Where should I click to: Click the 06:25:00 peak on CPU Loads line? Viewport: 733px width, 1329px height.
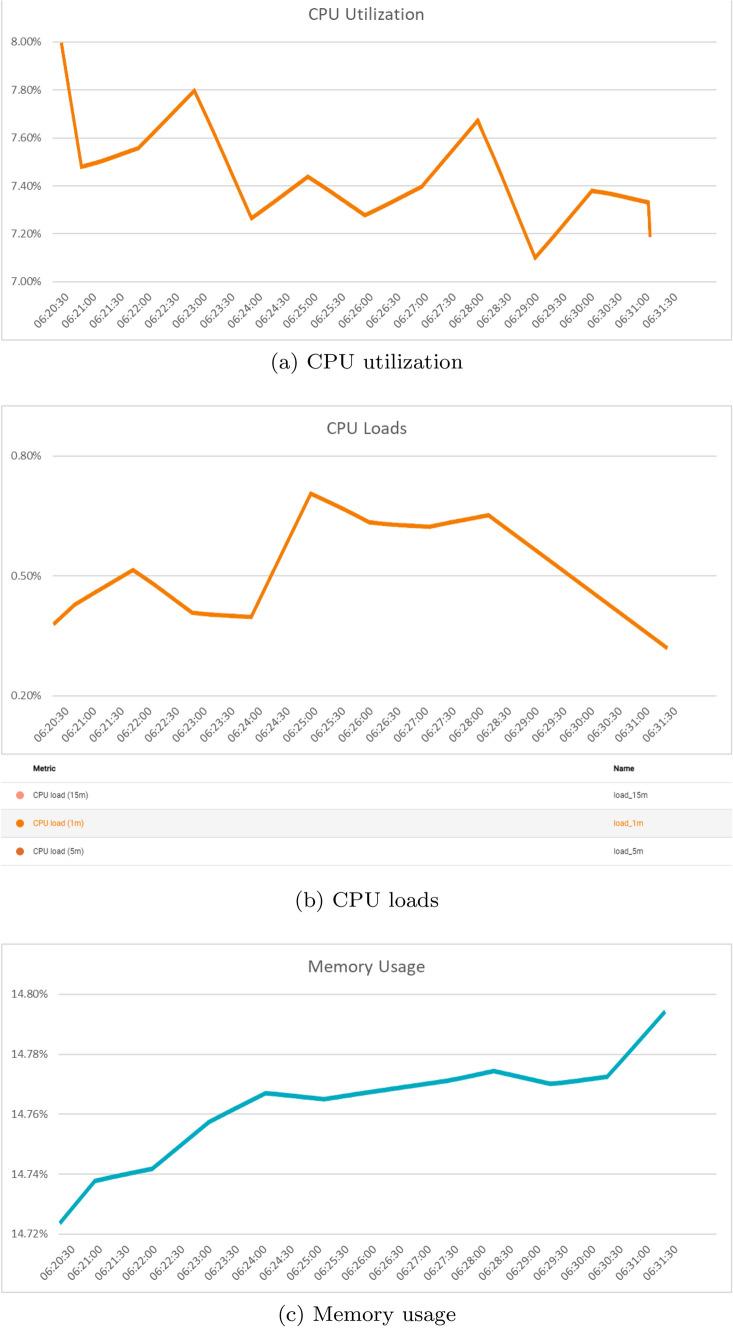click(x=311, y=493)
